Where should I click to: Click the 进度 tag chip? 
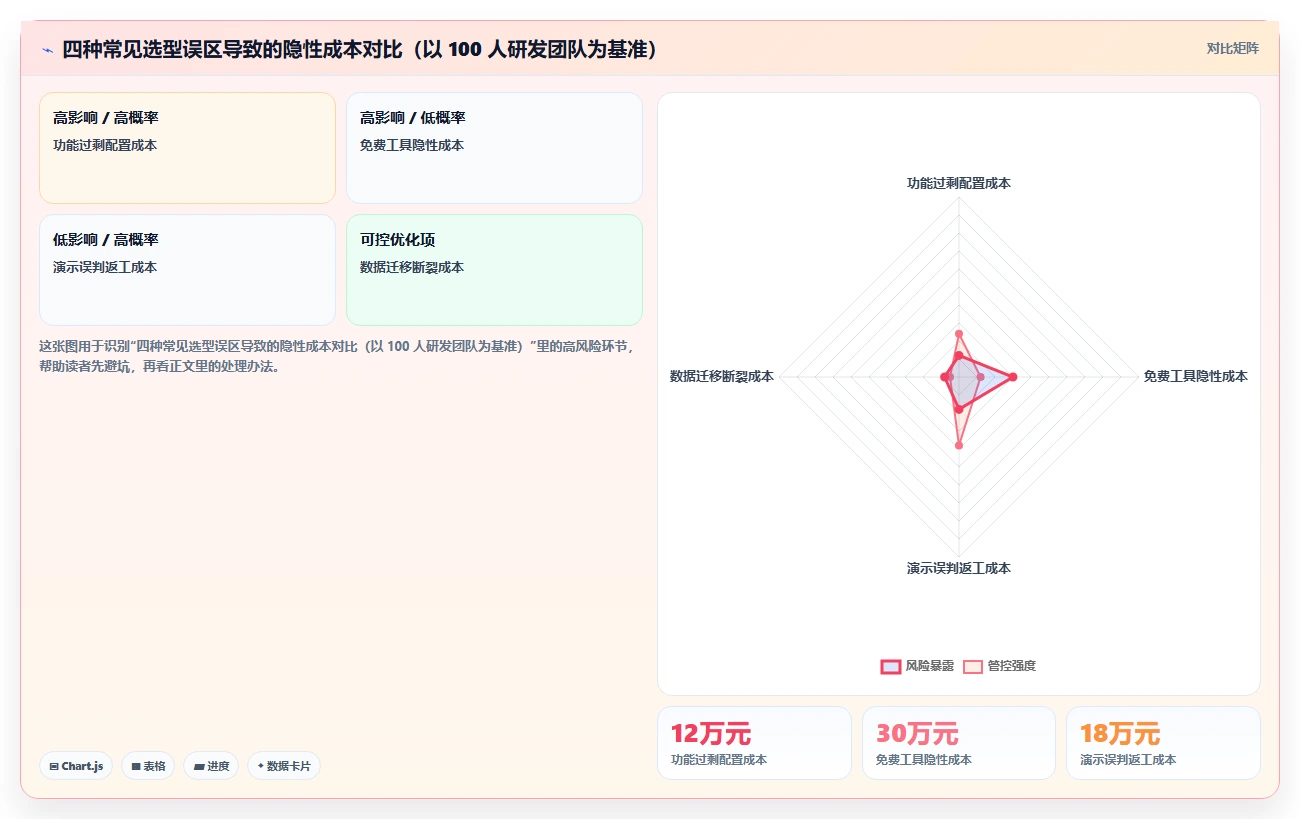211,766
